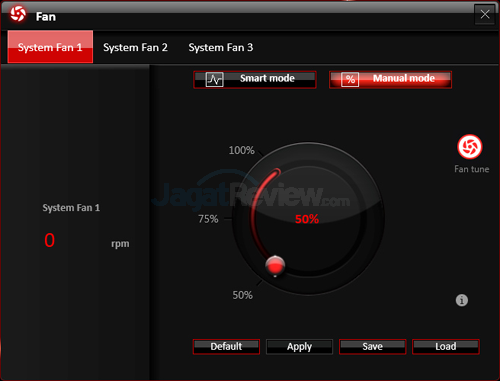Open the info icon near the dial

[x=462, y=300]
